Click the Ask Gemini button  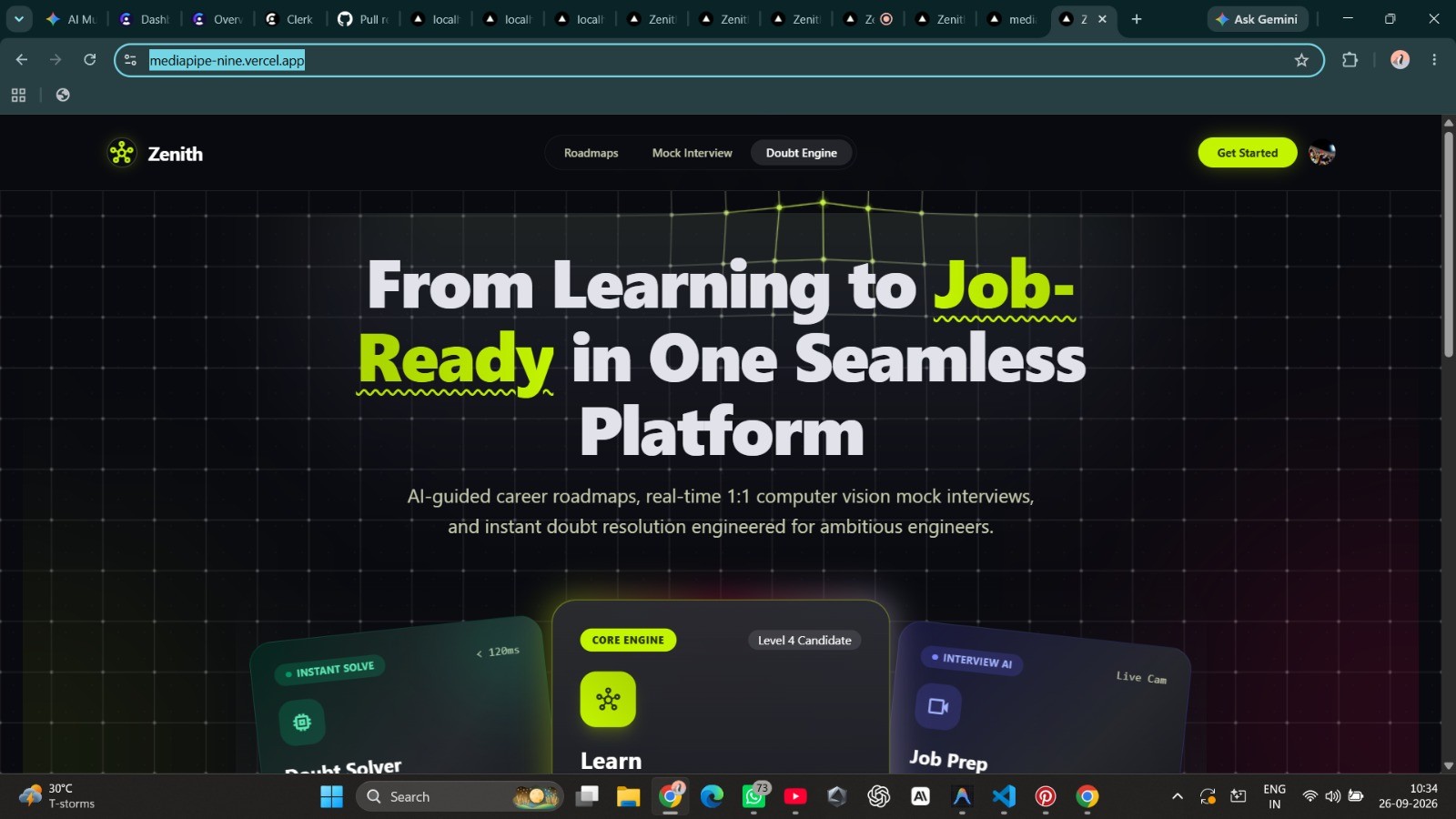tap(1258, 19)
